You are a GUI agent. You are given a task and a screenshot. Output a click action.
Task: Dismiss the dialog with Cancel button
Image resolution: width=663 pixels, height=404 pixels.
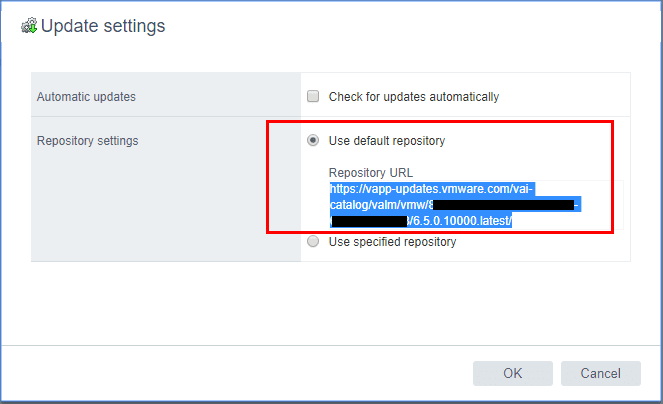click(x=600, y=373)
